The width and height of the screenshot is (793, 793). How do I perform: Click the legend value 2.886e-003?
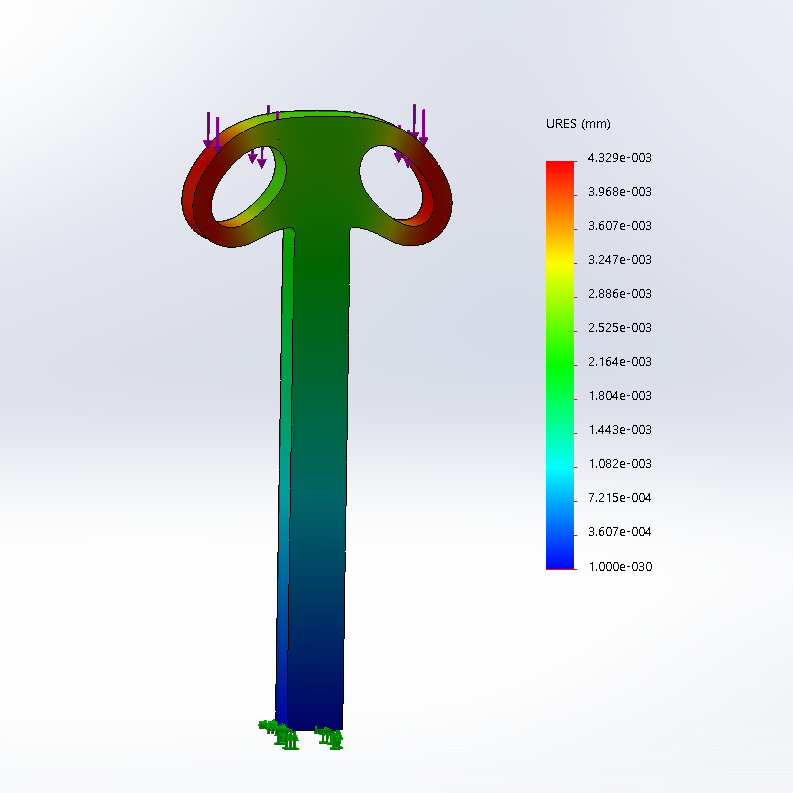[x=620, y=293]
